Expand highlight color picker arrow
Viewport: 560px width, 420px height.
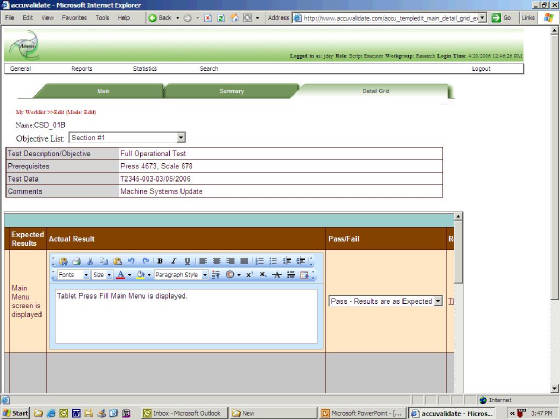[149, 275]
